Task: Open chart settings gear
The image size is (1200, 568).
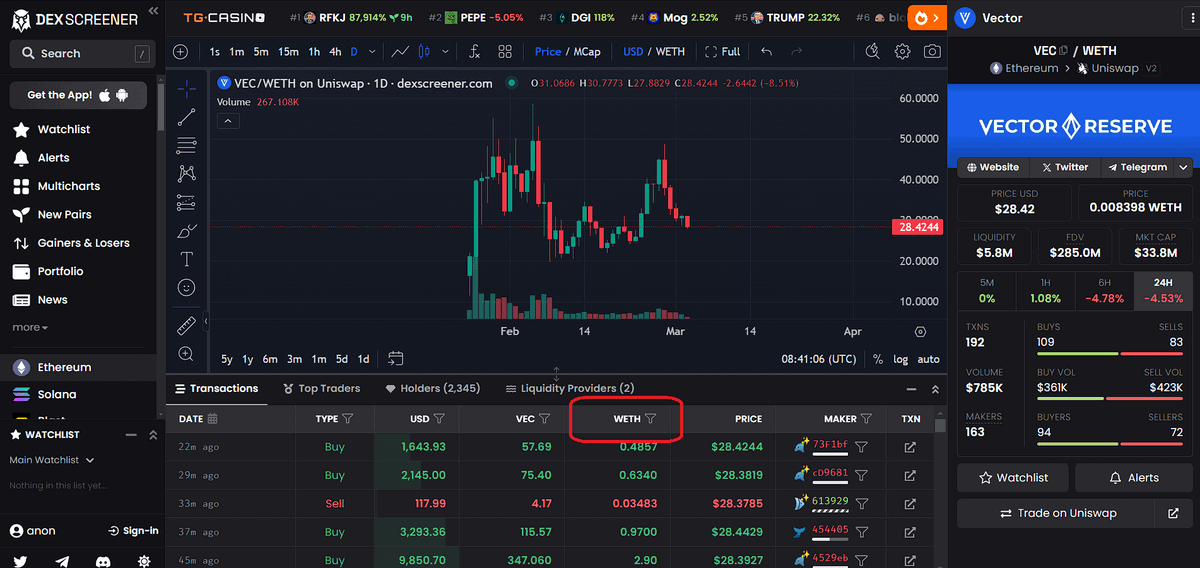Action: click(x=903, y=51)
